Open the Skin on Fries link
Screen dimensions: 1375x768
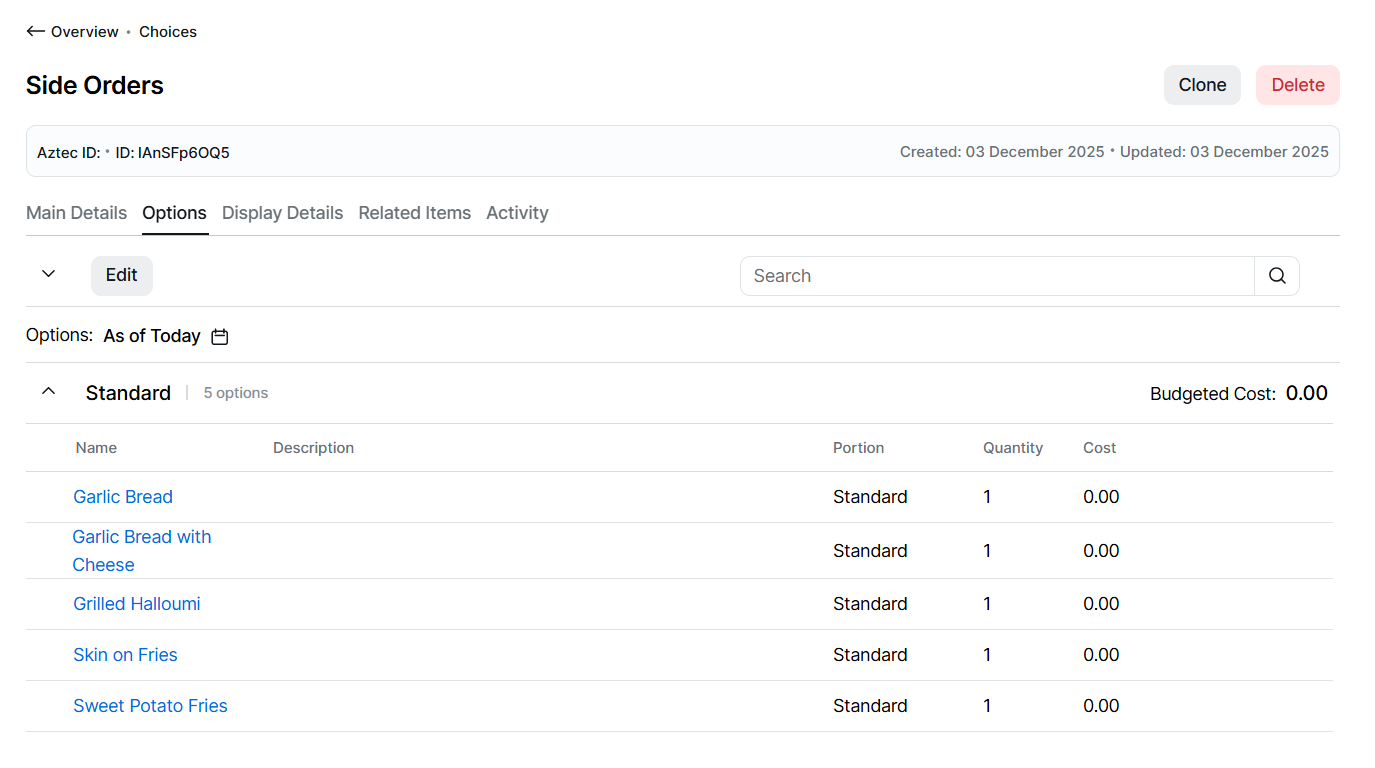click(125, 655)
